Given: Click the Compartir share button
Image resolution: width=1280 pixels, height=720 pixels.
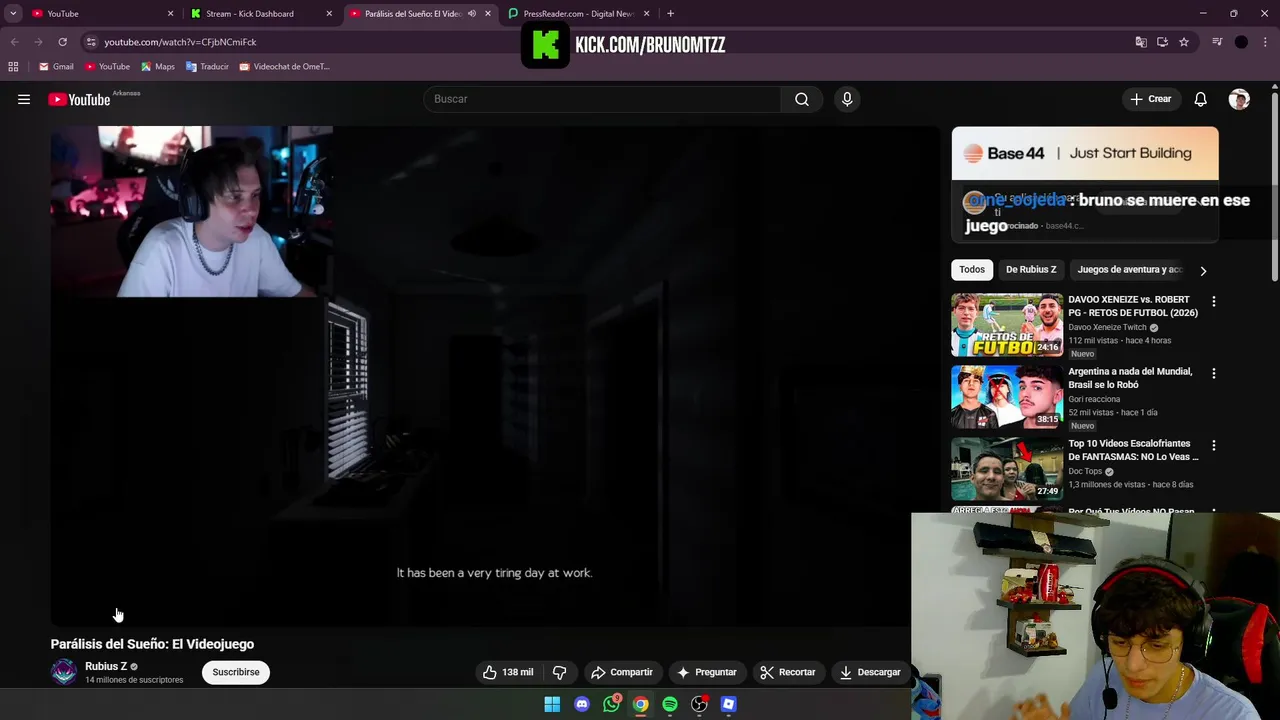Looking at the screenshot, I should pyautogui.click(x=621, y=672).
